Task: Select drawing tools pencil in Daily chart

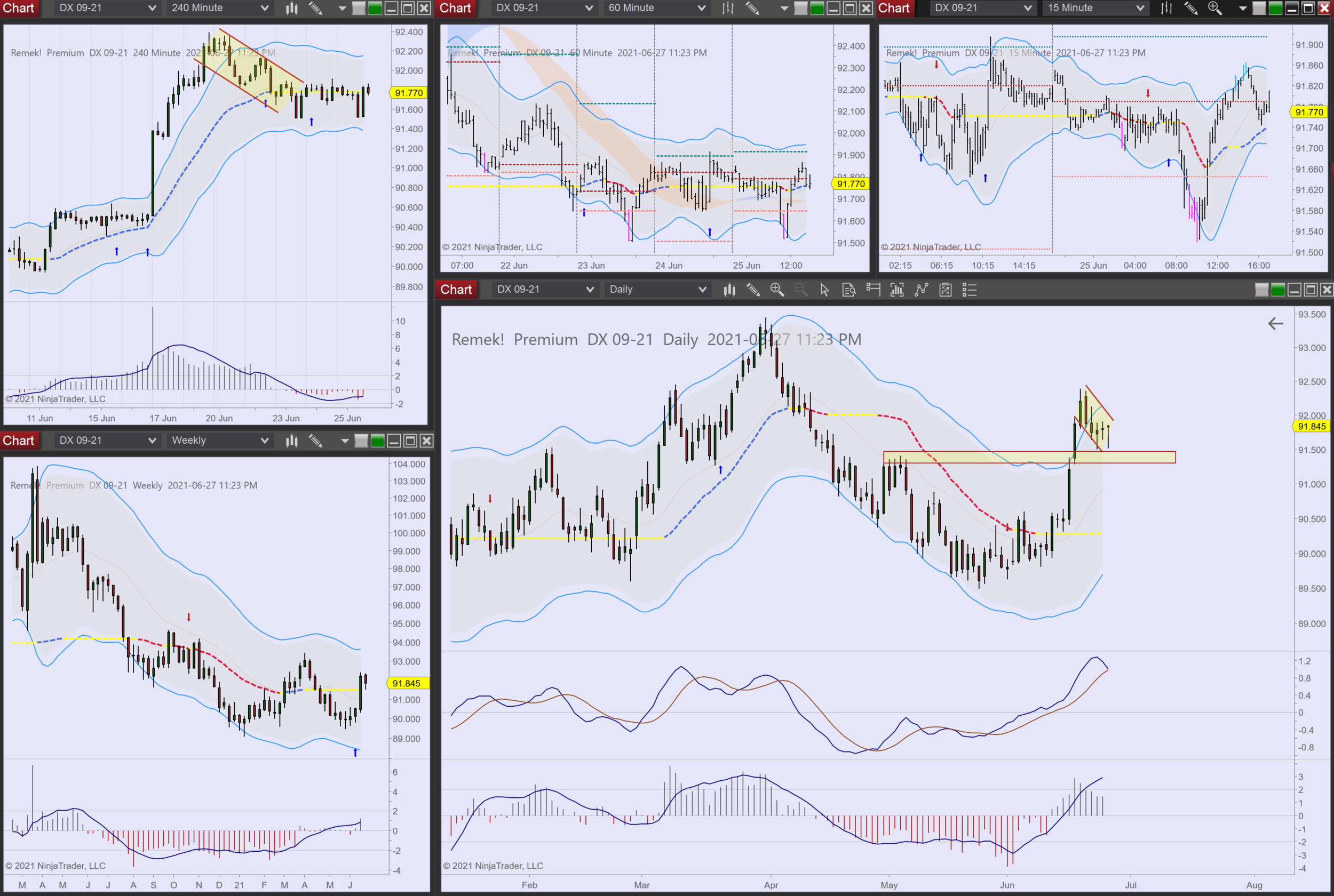Action: point(753,290)
